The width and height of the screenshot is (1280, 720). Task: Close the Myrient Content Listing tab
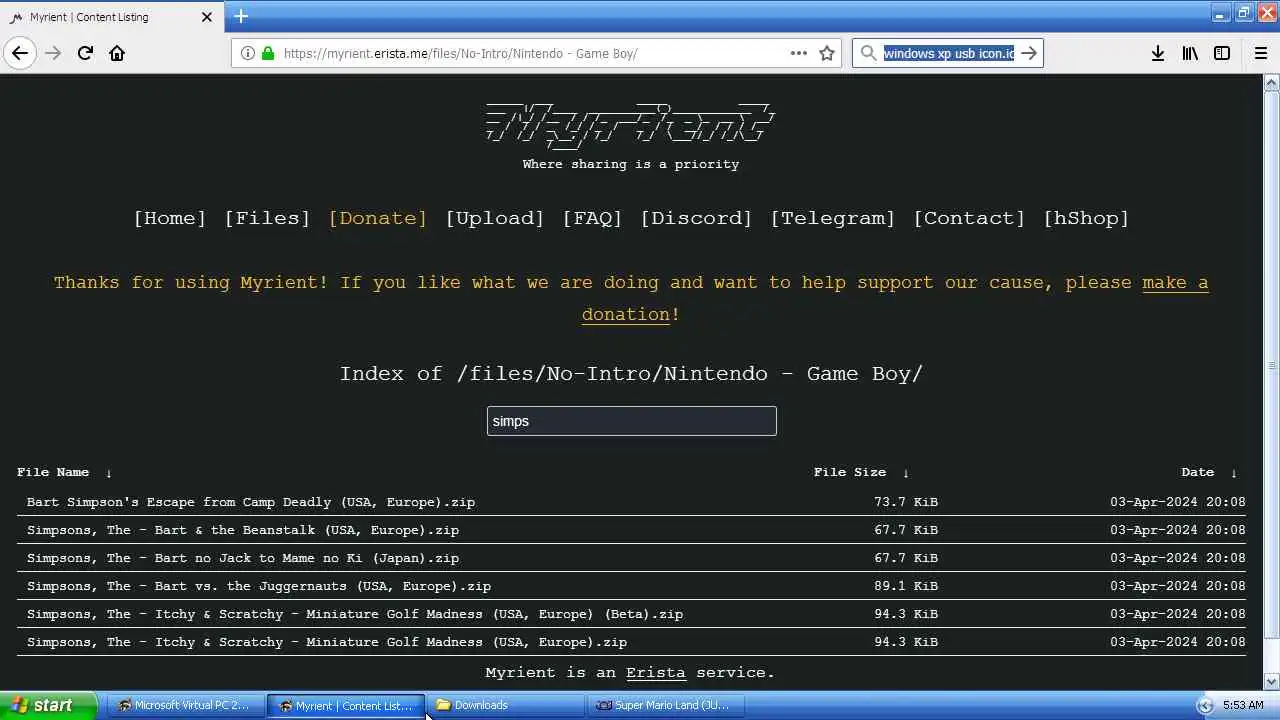click(207, 17)
